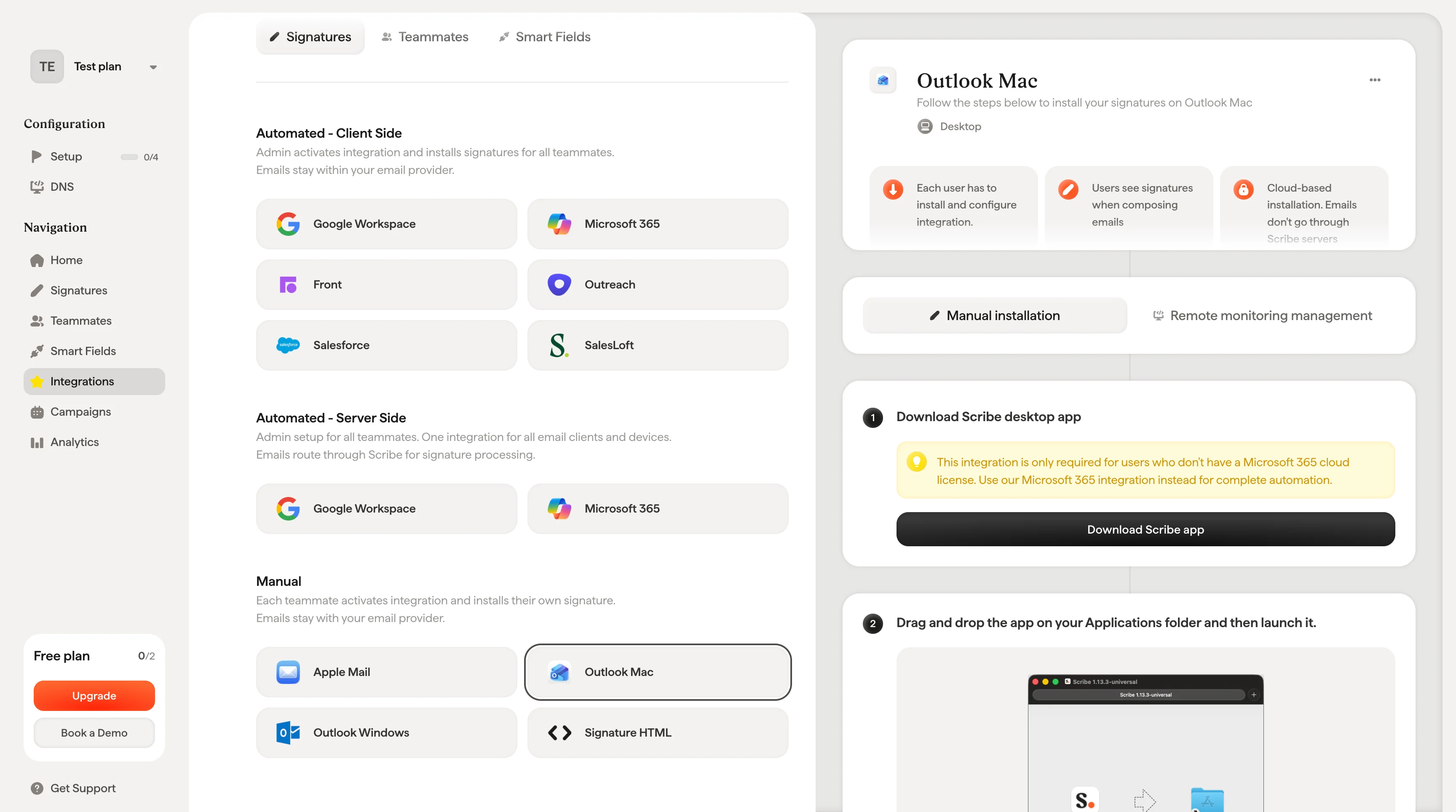Click the Scribe S app icon in installer image
Screen dimensions: 1456x812
coord(1085,799)
